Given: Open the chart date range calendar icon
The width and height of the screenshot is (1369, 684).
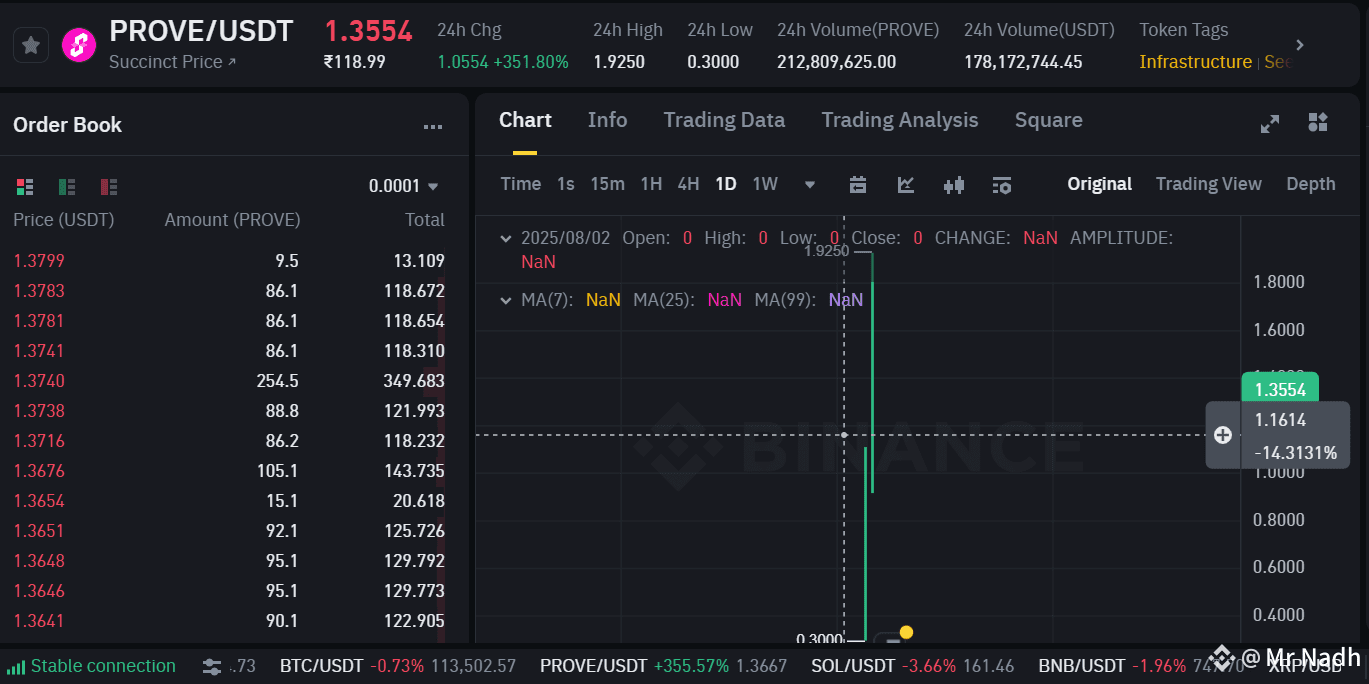Looking at the screenshot, I should (x=858, y=184).
